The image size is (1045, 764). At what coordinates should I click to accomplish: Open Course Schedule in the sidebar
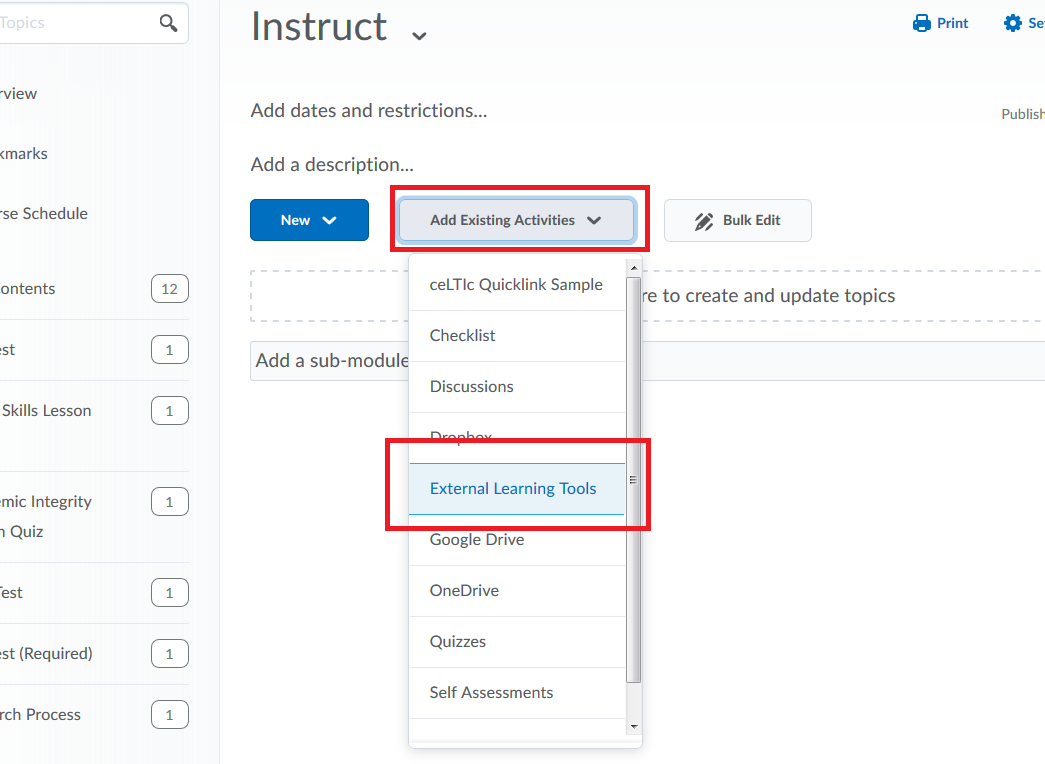coord(44,213)
